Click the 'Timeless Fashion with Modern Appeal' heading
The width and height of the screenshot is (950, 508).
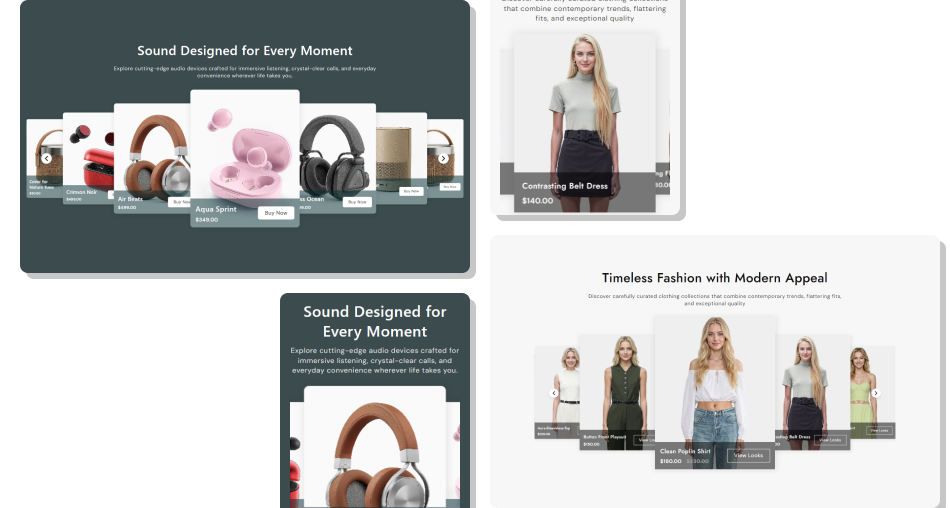pos(714,278)
